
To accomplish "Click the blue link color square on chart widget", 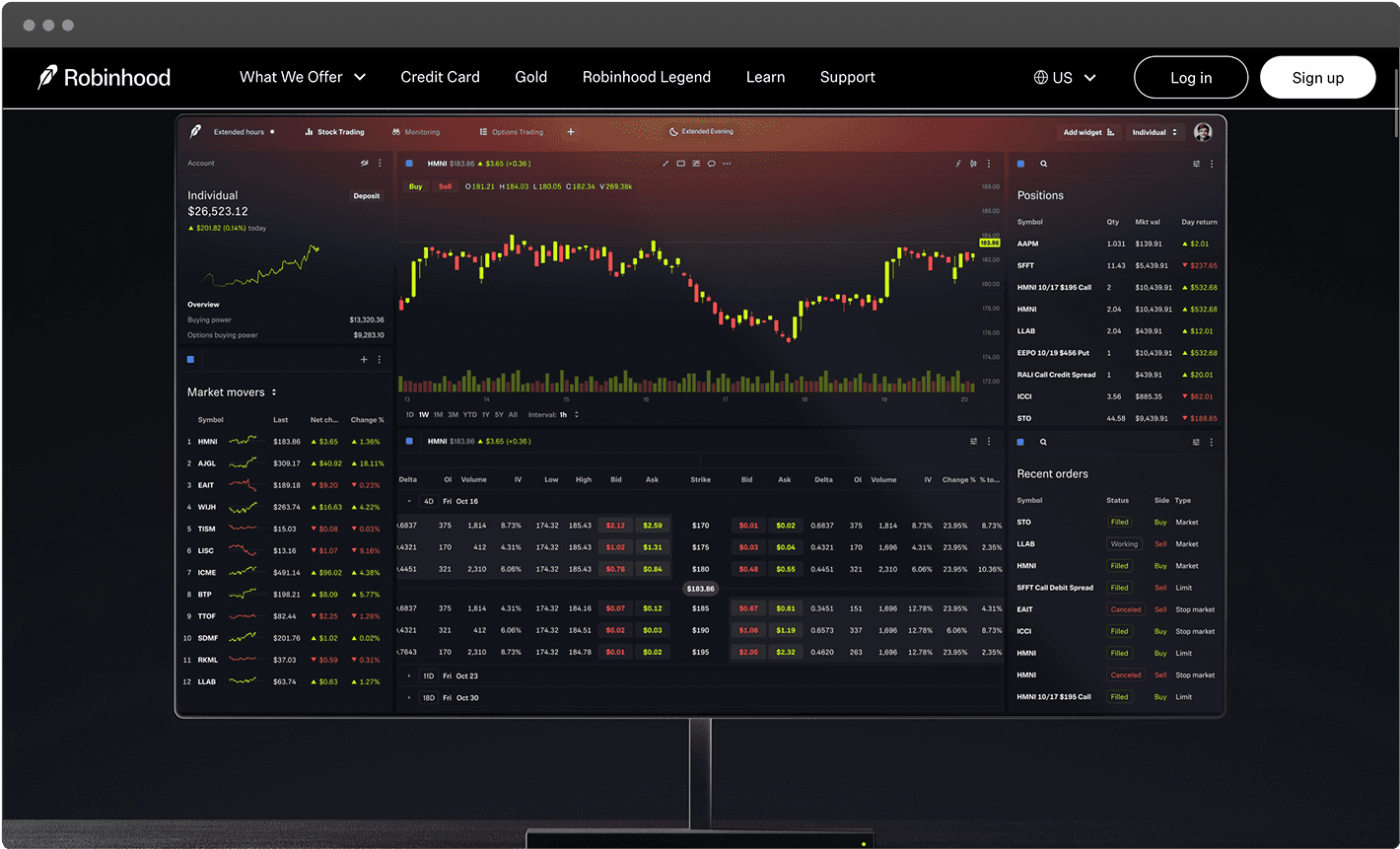I will [408, 164].
